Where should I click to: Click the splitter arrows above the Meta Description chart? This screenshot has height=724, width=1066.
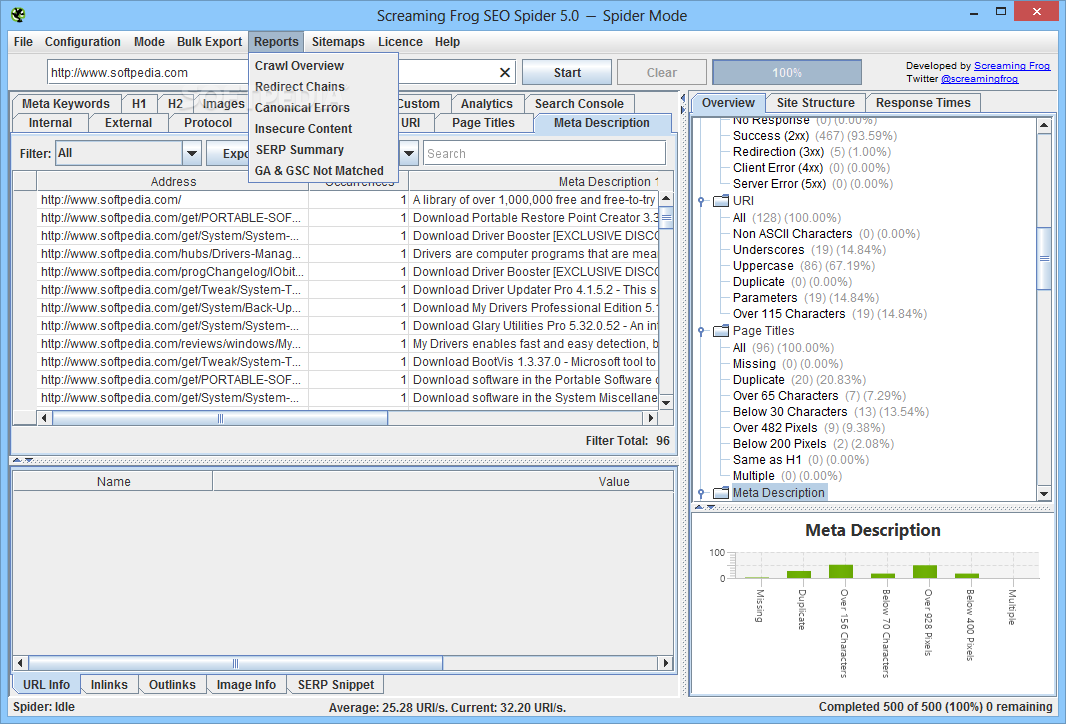pos(704,507)
